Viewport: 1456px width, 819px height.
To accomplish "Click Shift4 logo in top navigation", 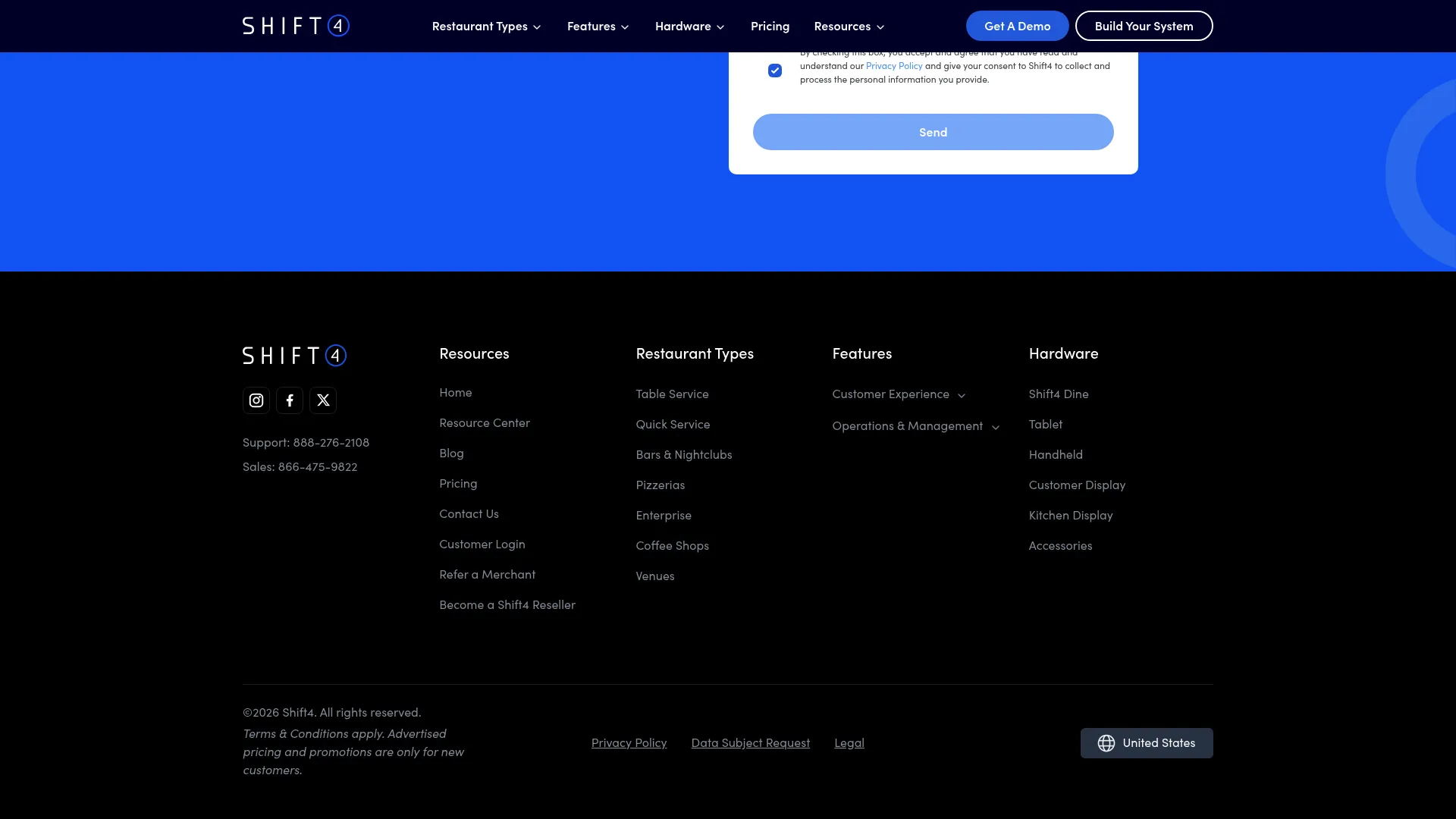I will (296, 26).
